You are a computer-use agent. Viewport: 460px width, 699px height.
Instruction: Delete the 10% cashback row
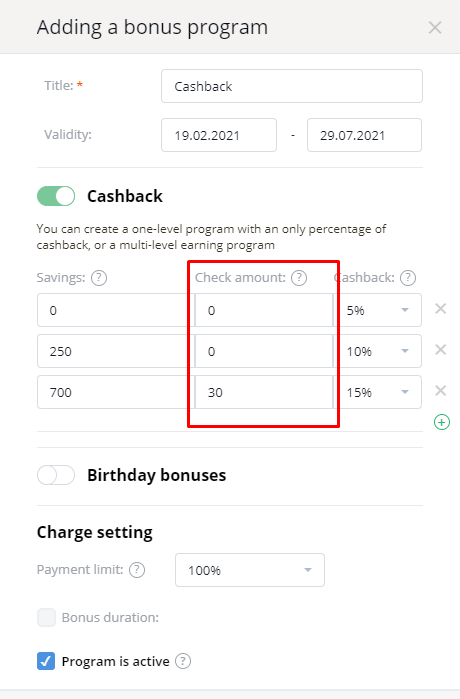point(440,350)
